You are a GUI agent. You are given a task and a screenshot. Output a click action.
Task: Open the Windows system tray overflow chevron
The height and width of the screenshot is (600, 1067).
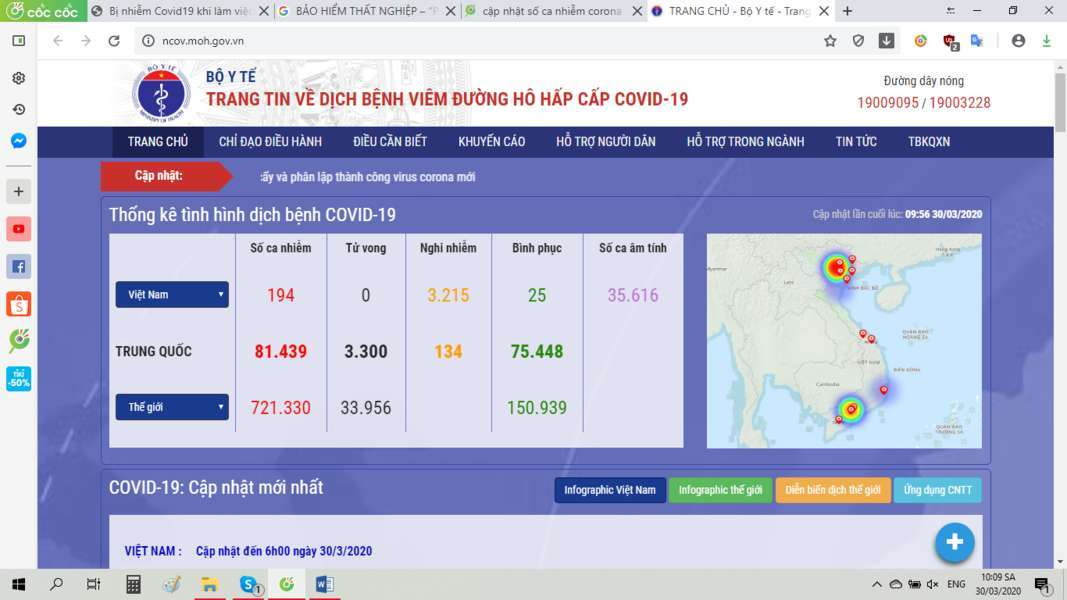point(877,584)
